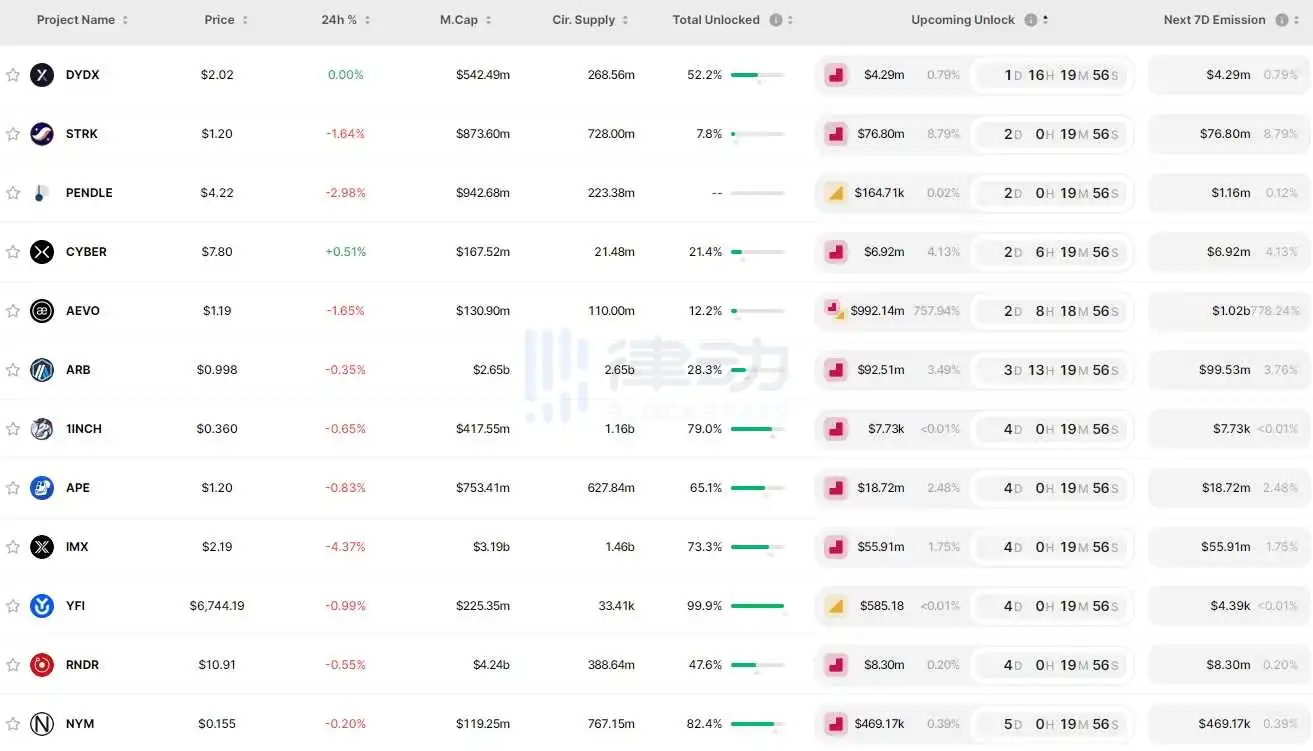Click the NYM token logo
The image size is (1313, 751).
pyautogui.click(x=42, y=724)
